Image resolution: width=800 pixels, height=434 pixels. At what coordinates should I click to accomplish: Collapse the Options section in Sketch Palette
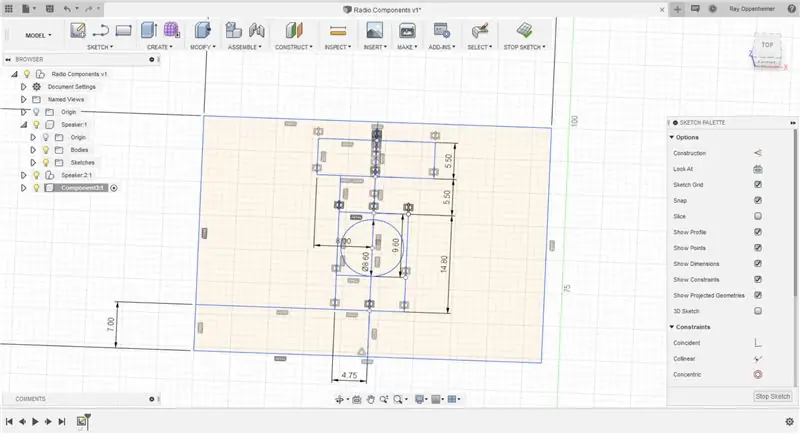[672, 137]
